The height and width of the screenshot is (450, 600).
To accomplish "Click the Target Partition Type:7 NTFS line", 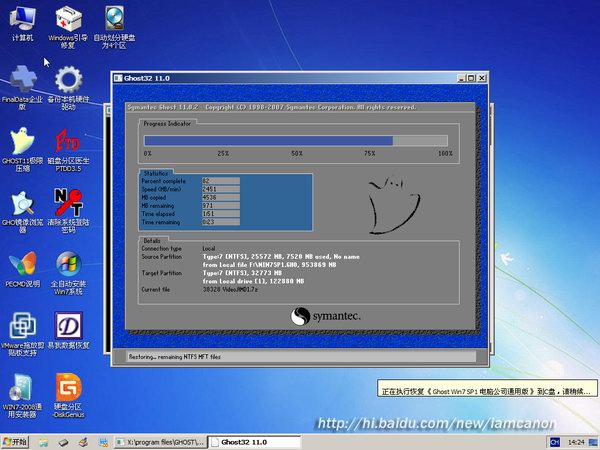I will [242, 273].
